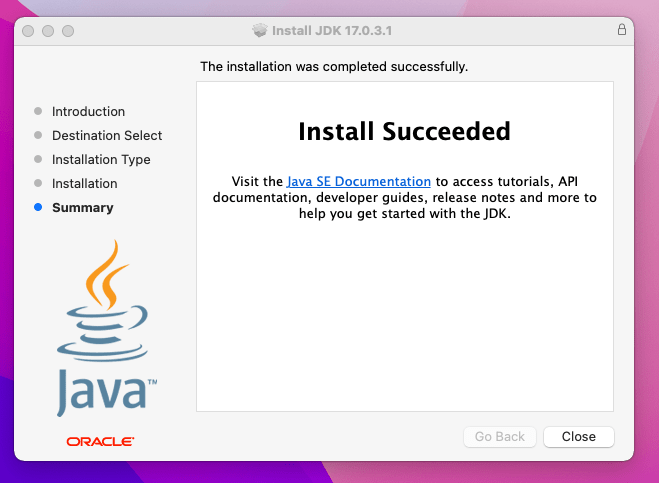The image size is (659, 483).
Task: Click the Close button to finish
Action: coord(579,437)
